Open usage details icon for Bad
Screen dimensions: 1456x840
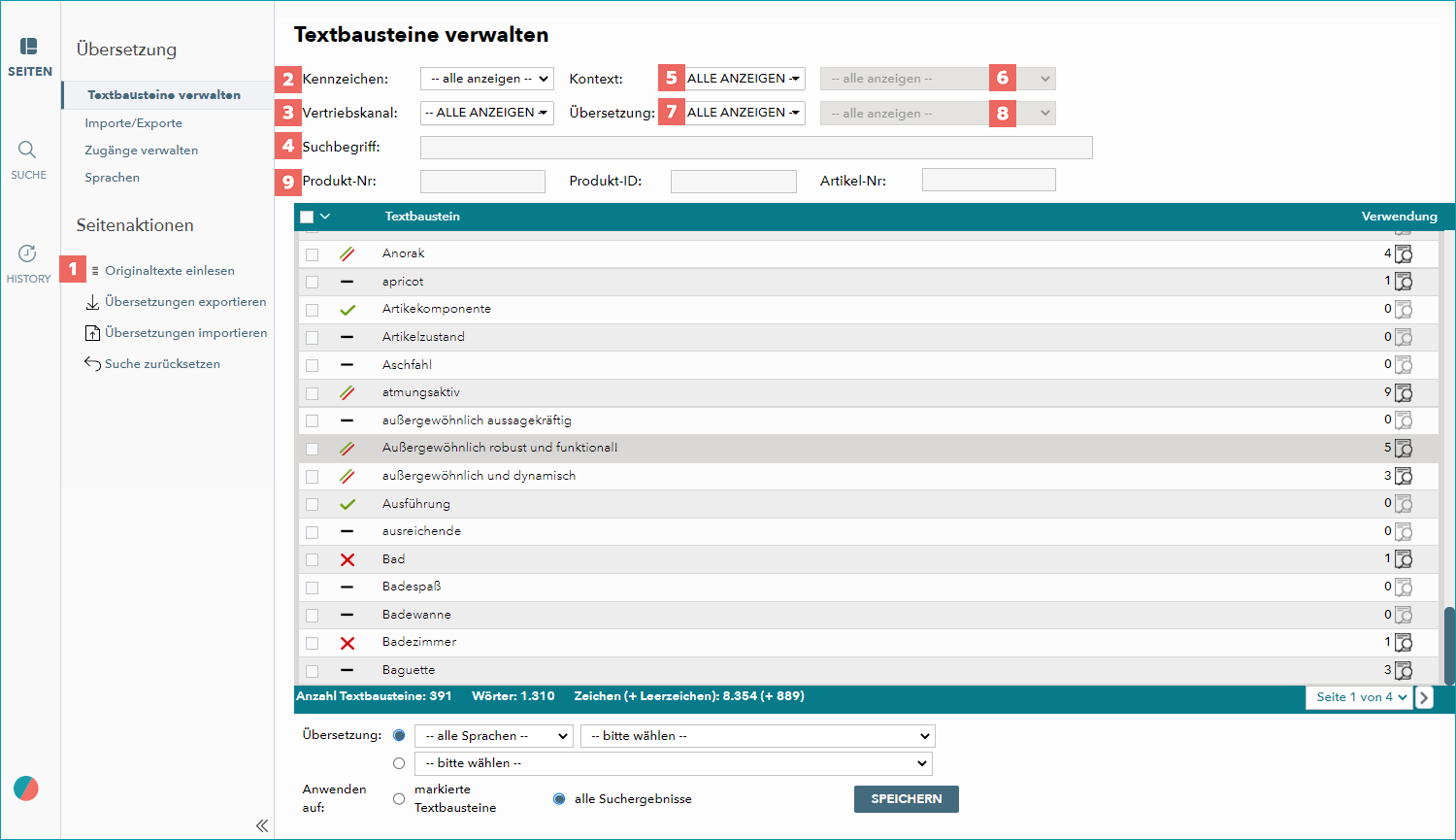(1404, 559)
